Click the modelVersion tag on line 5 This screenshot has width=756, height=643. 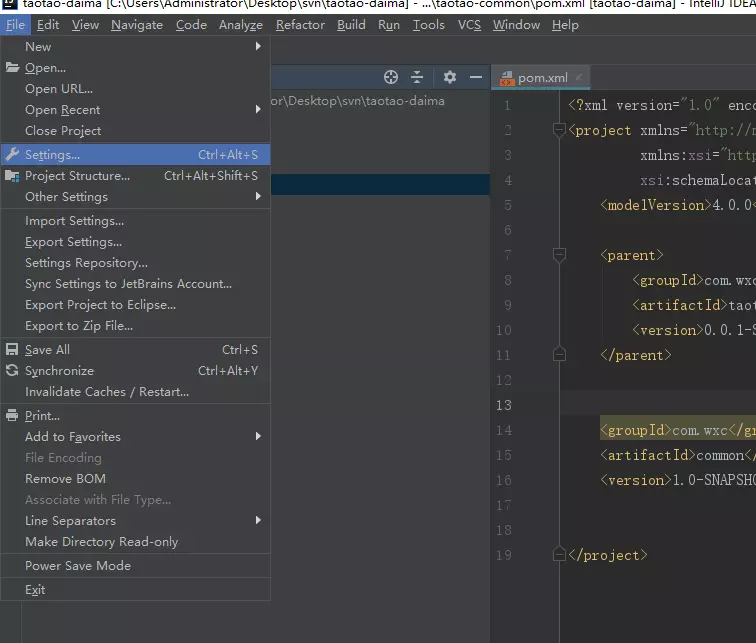pyautogui.click(x=656, y=205)
